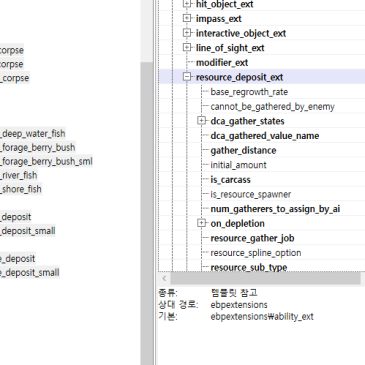Screen dimensions: 365x365
Task: Select on_depletion property
Action: [x=237, y=223]
